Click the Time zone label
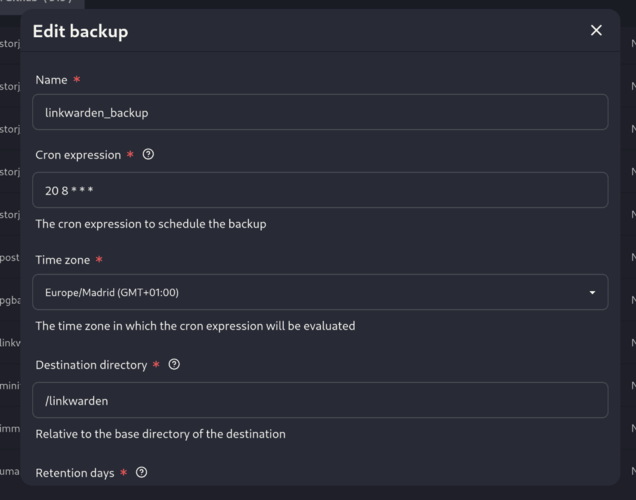Image resolution: width=636 pixels, height=500 pixels. (x=62, y=260)
